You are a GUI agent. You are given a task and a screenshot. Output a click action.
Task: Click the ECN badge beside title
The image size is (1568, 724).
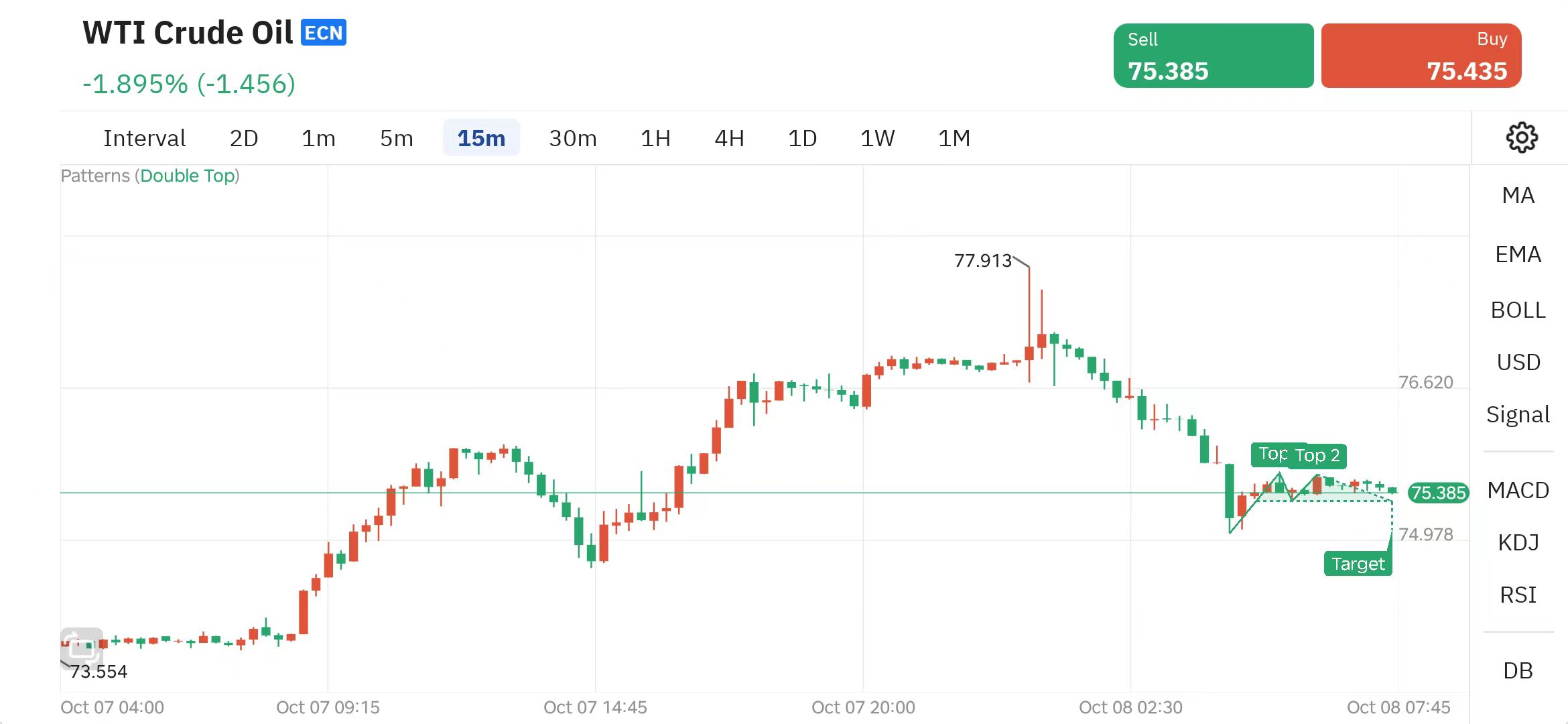324,32
